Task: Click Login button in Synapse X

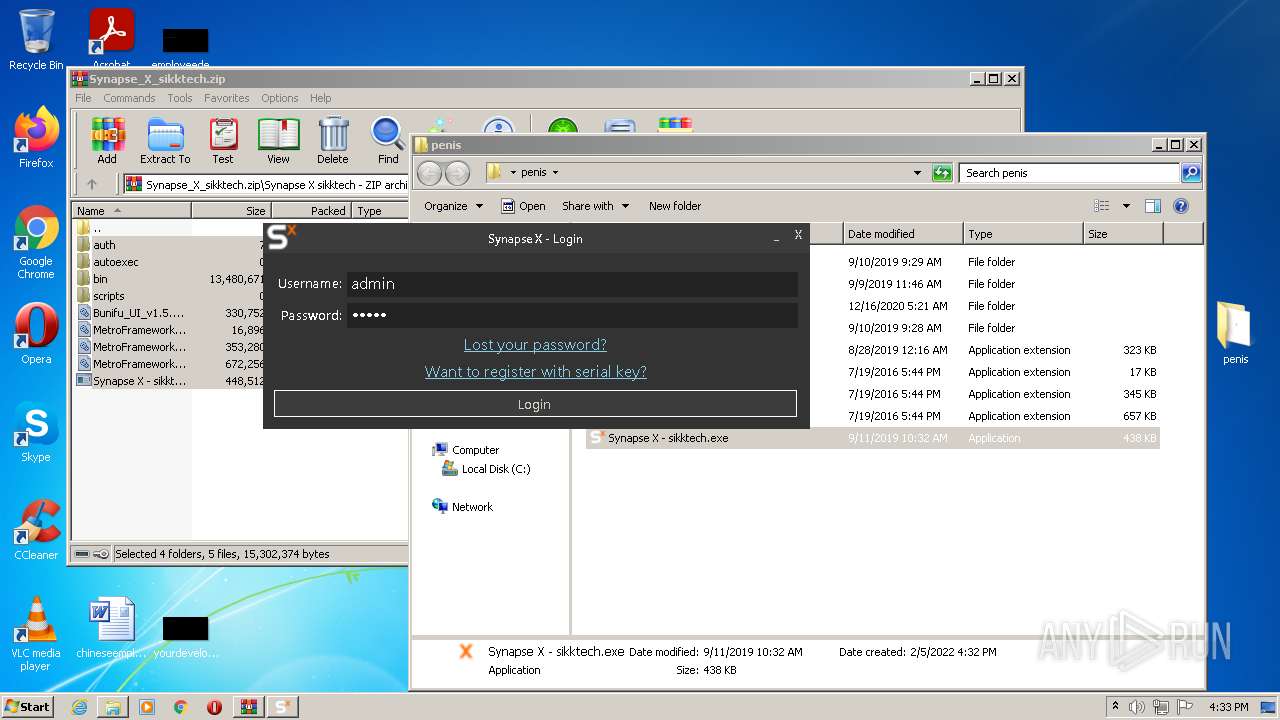Action: (x=535, y=404)
